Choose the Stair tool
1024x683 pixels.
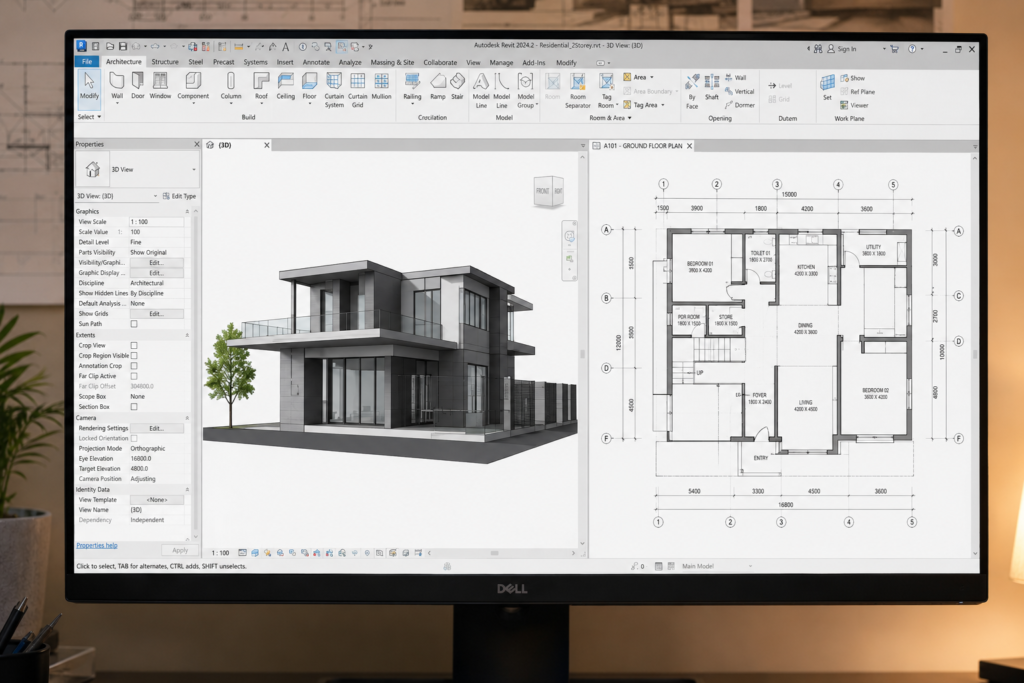coord(457,86)
